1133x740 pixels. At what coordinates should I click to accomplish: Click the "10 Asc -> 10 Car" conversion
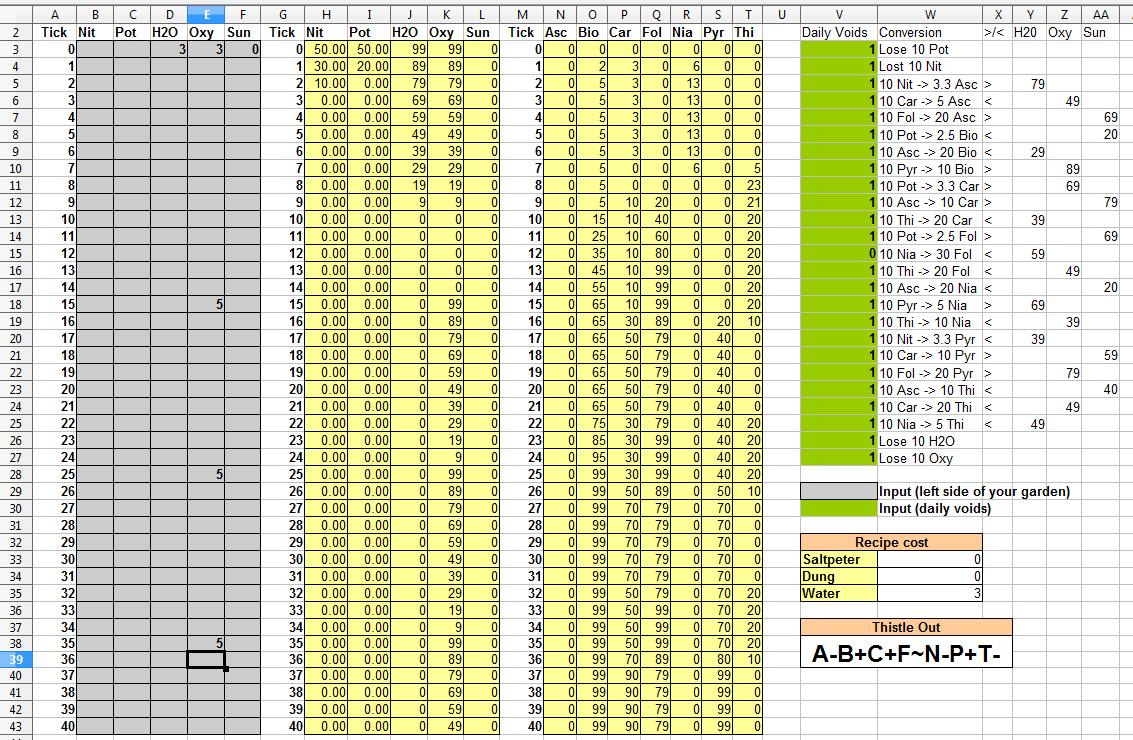[930, 202]
